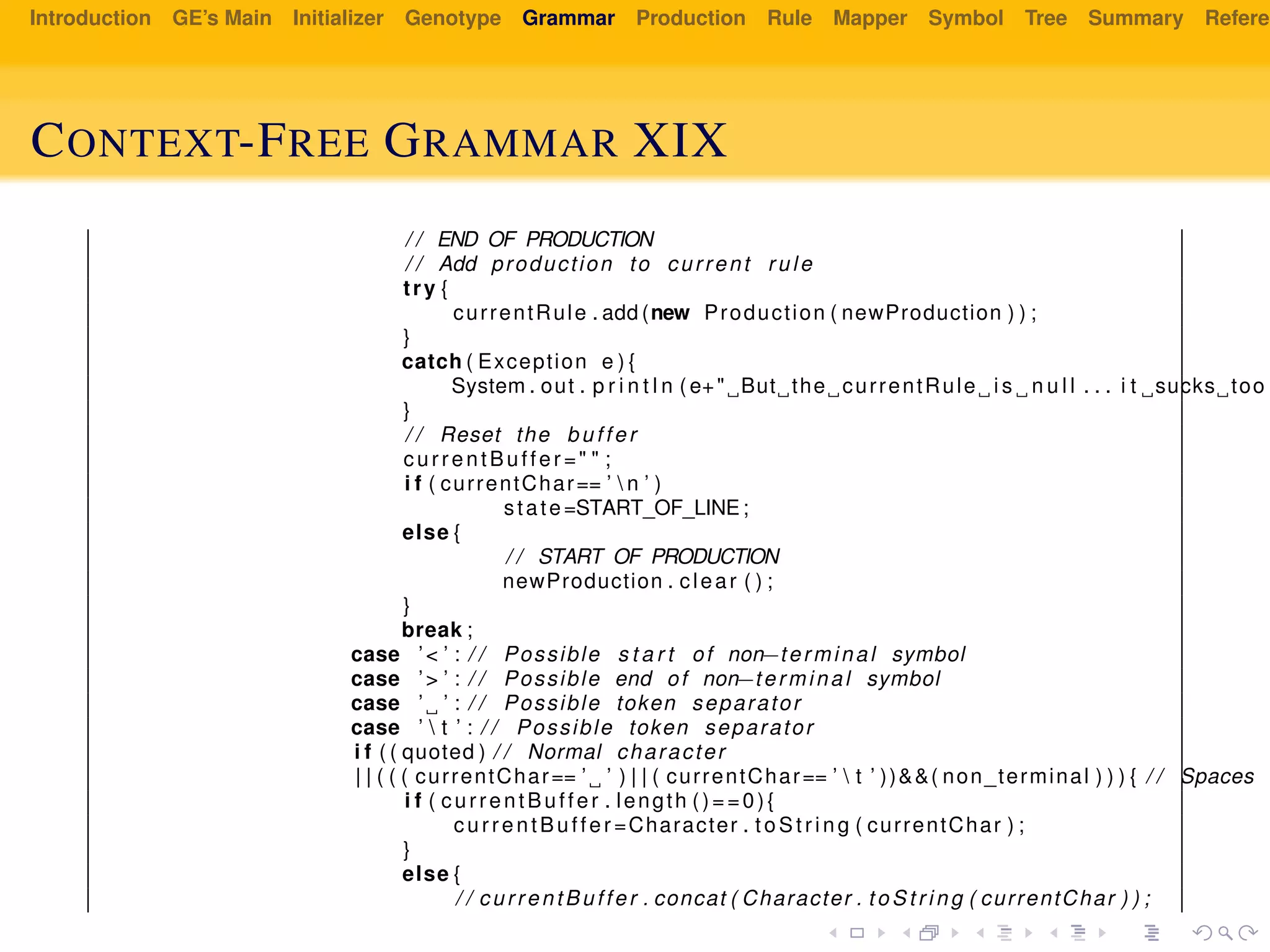
Task: Click the 'try{' keyword line
Action: click(x=425, y=288)
